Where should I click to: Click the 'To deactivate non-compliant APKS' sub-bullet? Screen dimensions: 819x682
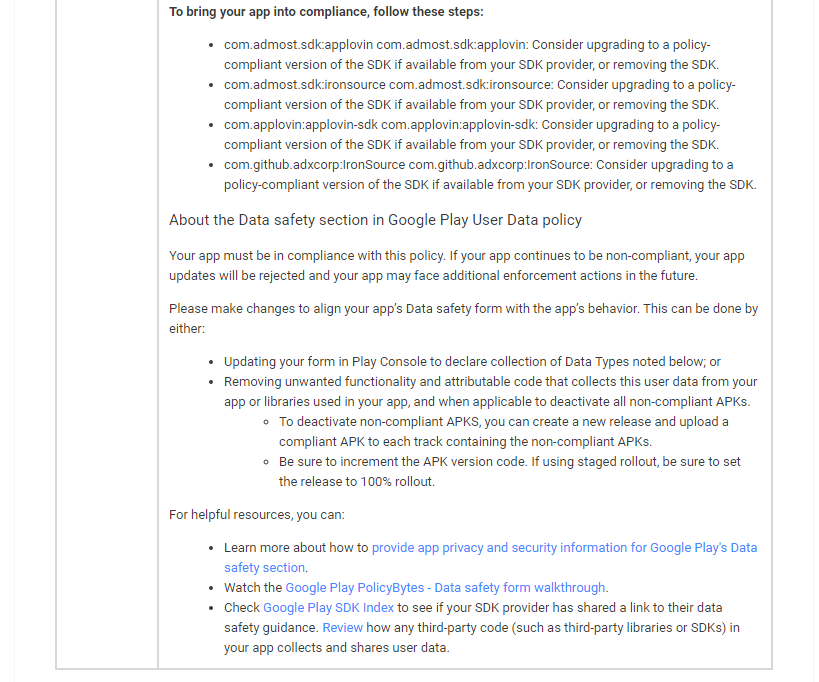click(504, 431)
